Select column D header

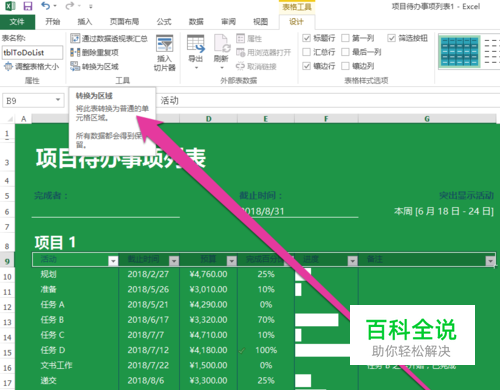point(208,119)
